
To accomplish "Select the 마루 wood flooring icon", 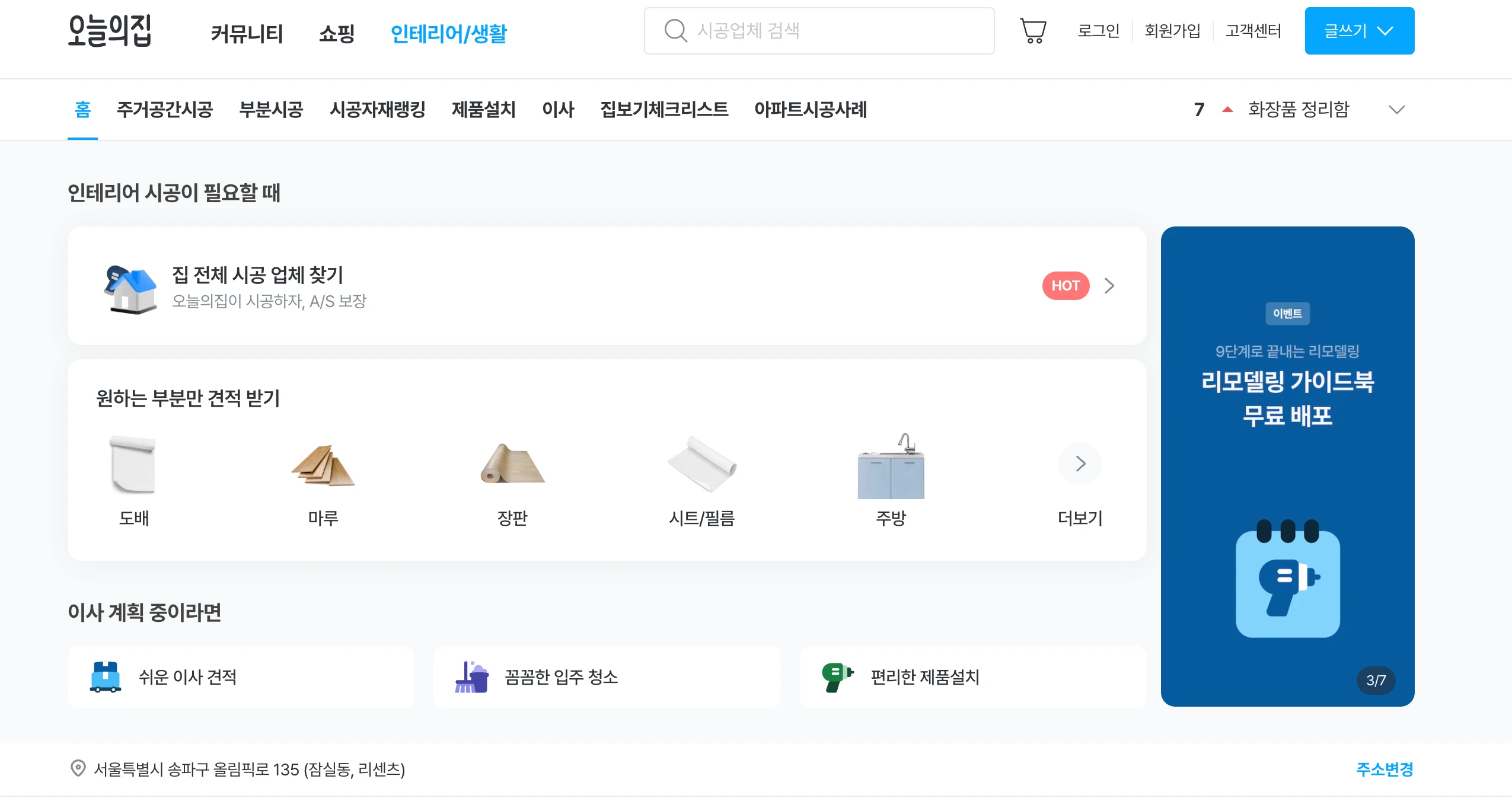I will pos(323,465).
